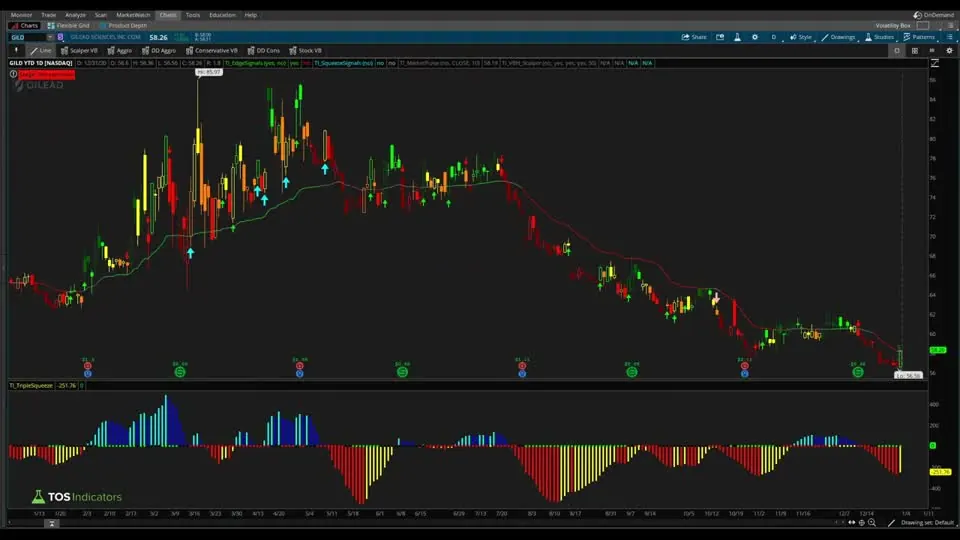Viewport: 960px width, 540px height.
Task: Apply the Stock VB study set
Action: coord(305,51)
